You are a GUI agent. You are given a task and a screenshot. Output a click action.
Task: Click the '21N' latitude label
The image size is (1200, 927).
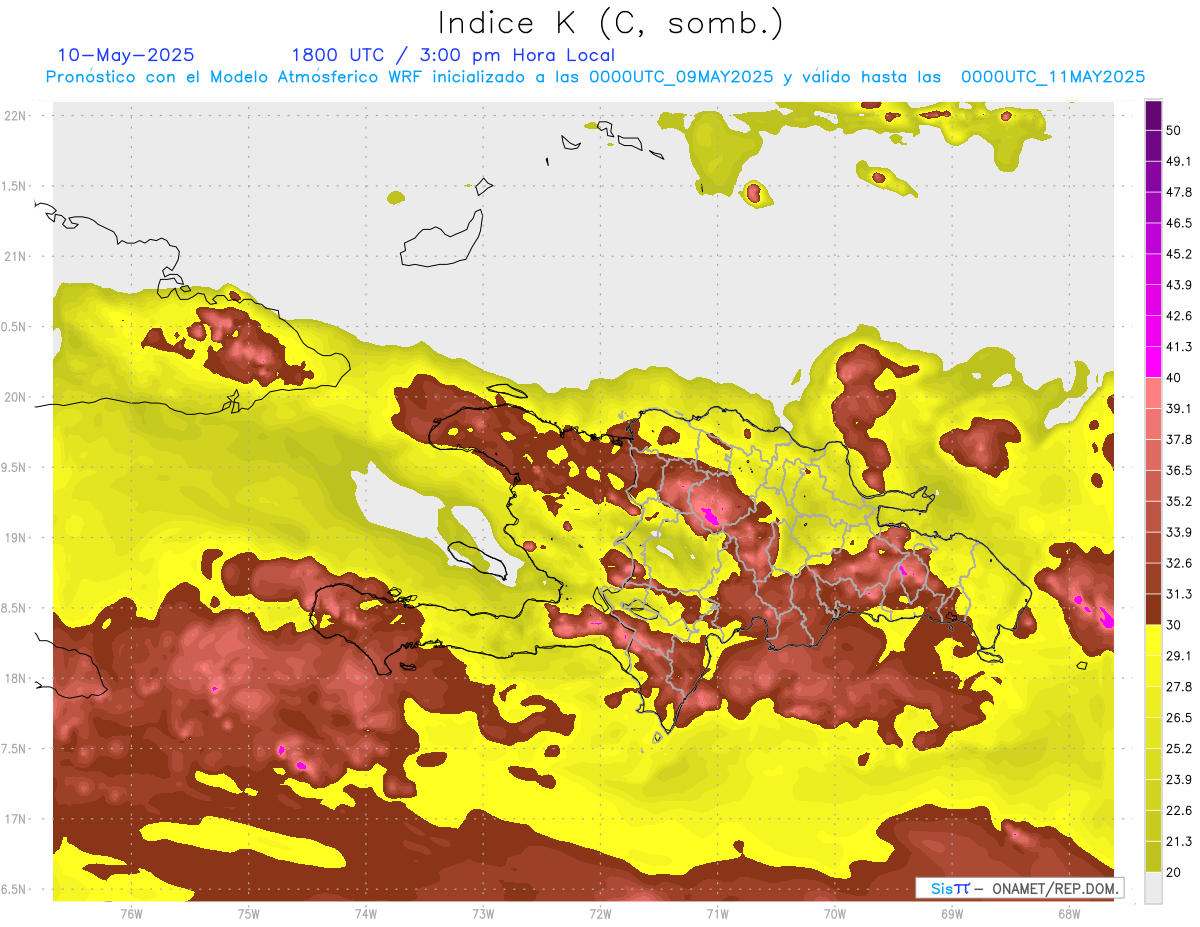(17, 256)
